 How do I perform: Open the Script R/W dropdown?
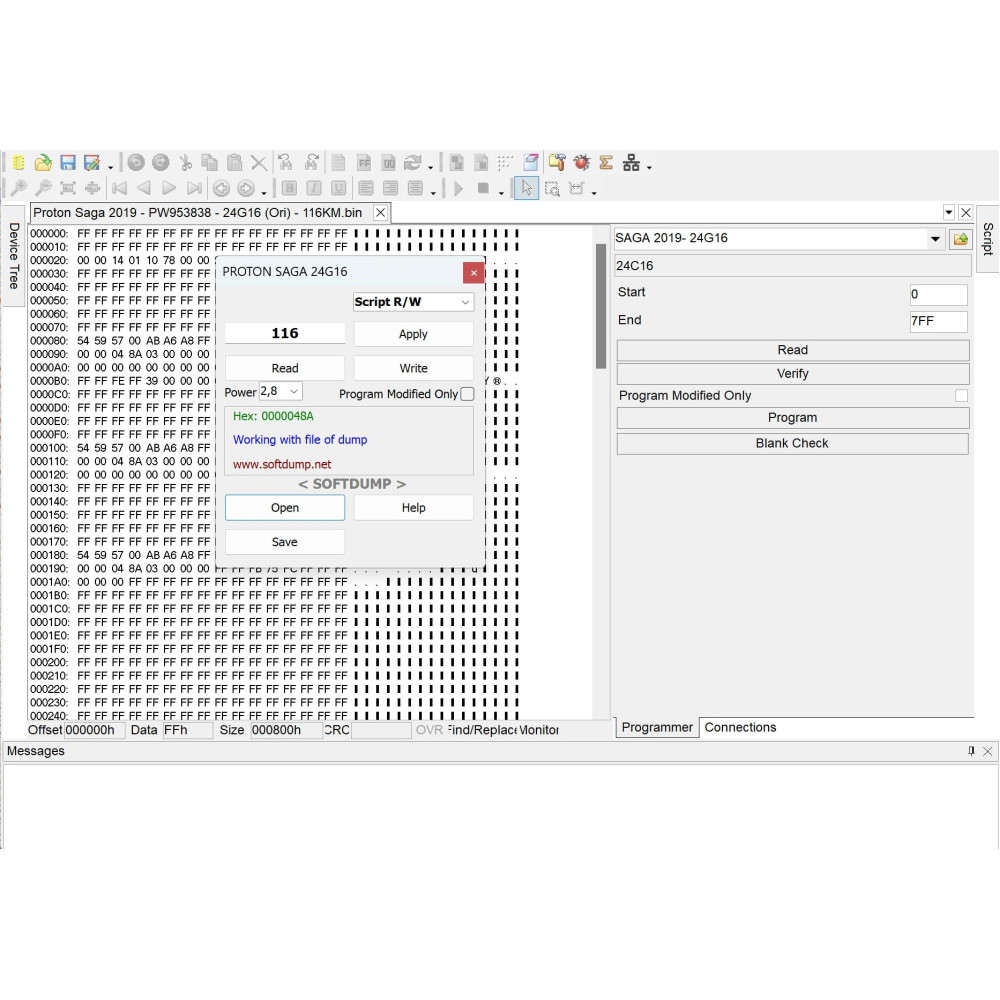413,302
